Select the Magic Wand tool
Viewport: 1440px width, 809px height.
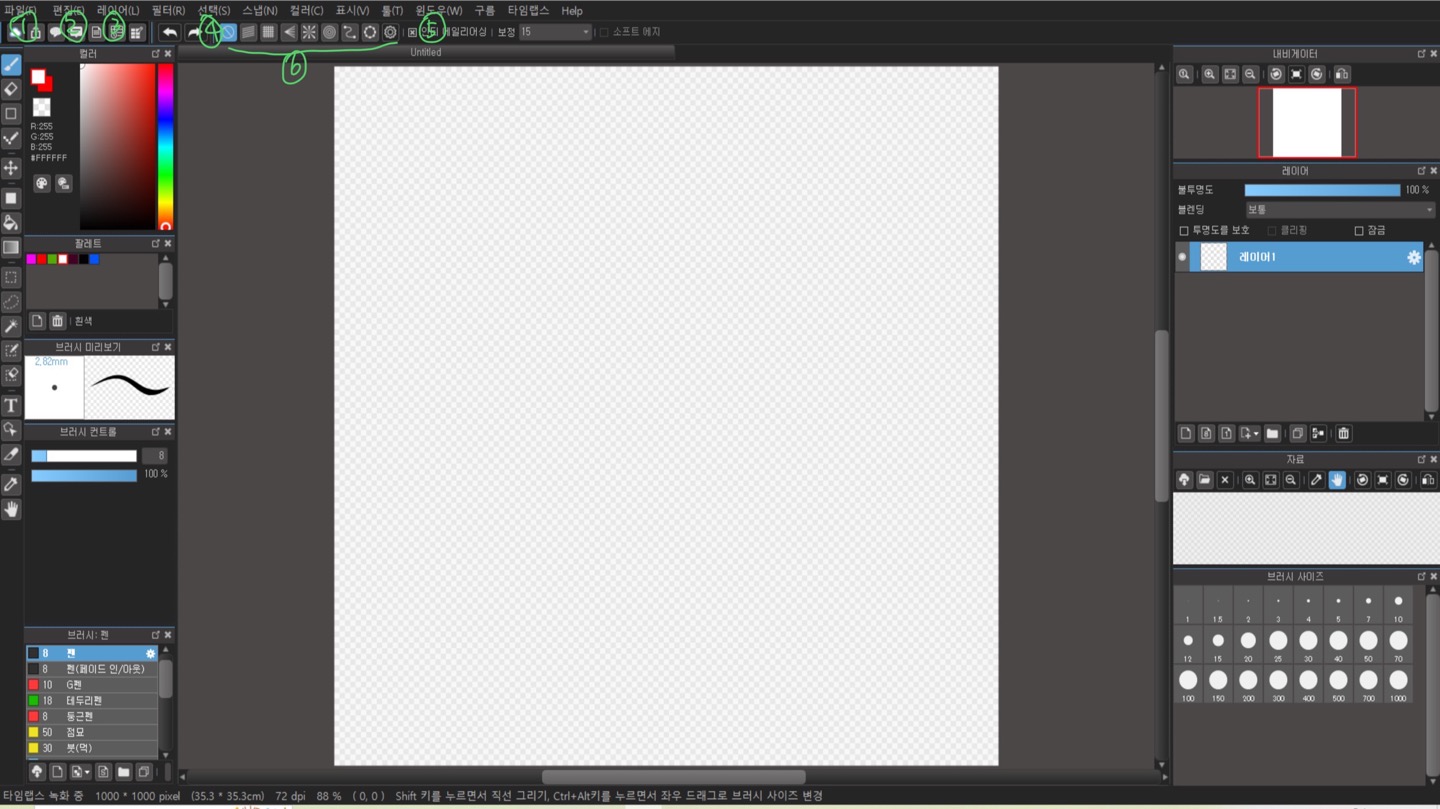click(11, 326)
